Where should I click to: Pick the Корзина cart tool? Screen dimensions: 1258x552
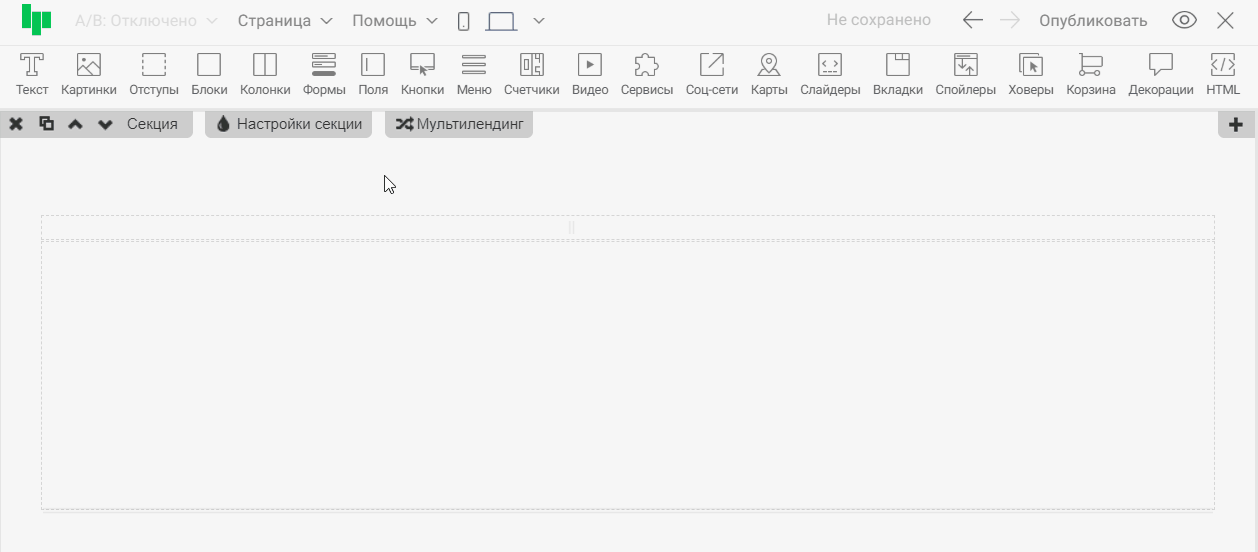click(1091, 75)
